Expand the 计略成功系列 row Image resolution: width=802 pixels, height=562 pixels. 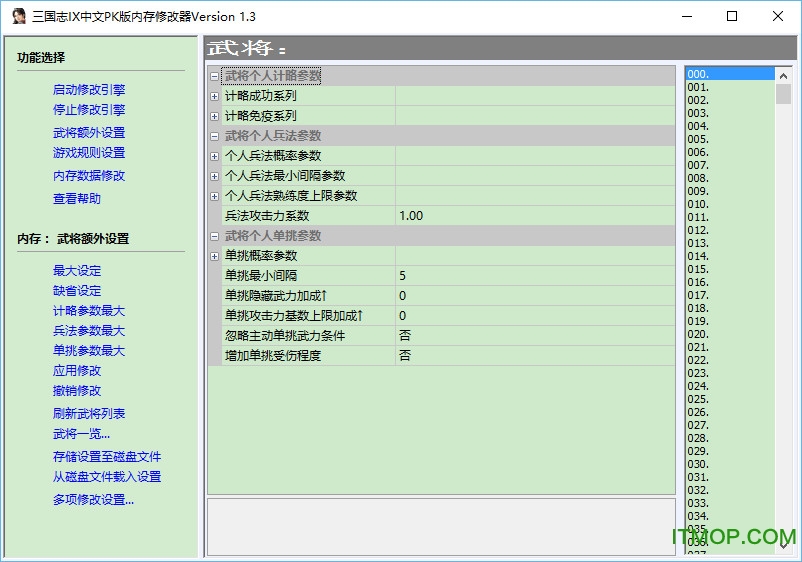214,96
